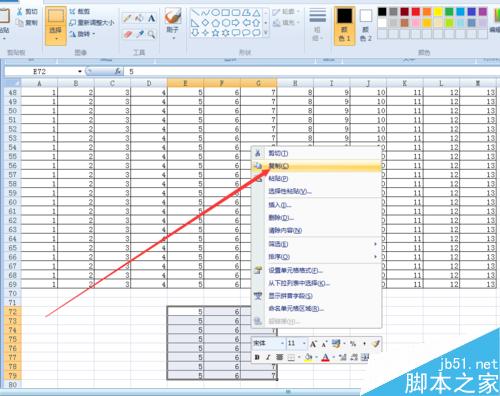Choose the Curve shape in gallery
Image resolution: width=500 pixels, height=396 pixels.
pyautogui.click(x=206, y=13)
